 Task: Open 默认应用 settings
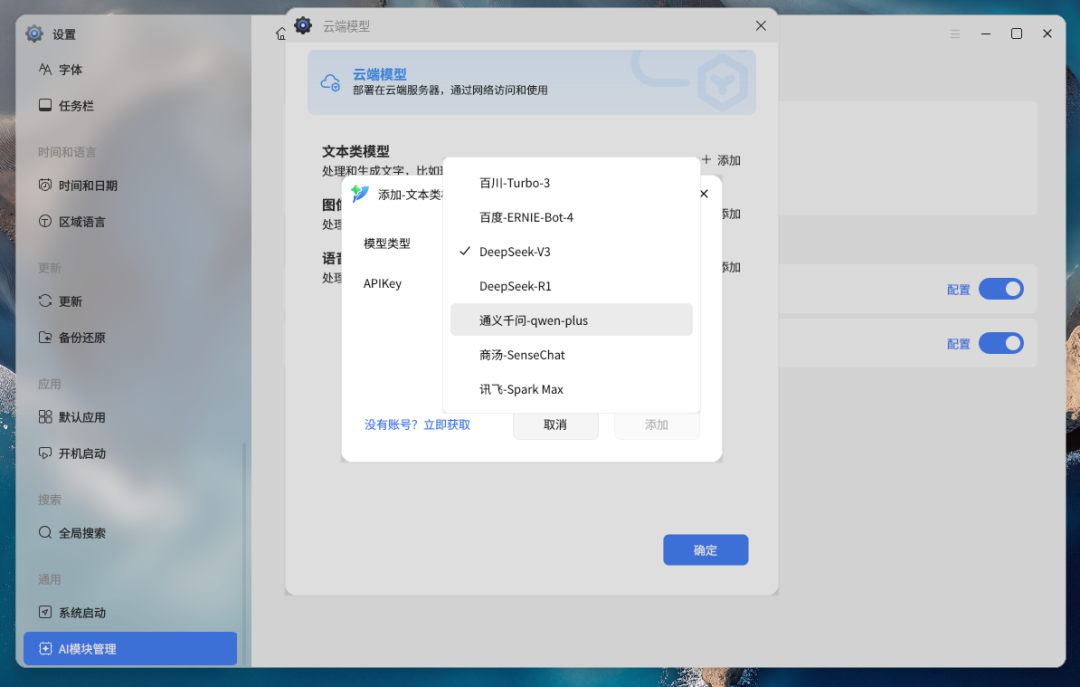[130, 417]
